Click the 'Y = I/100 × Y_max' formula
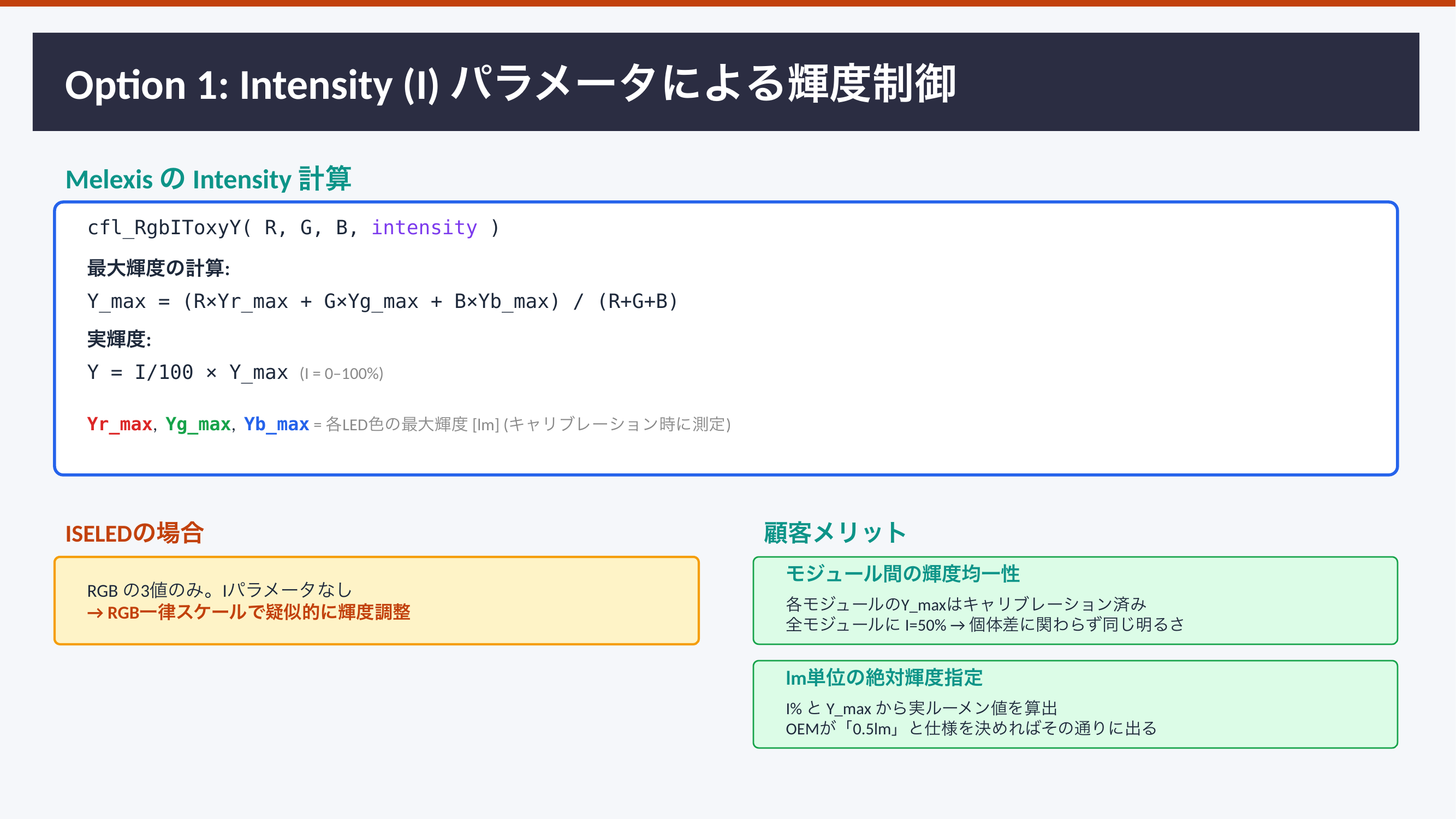 [188, 372]
